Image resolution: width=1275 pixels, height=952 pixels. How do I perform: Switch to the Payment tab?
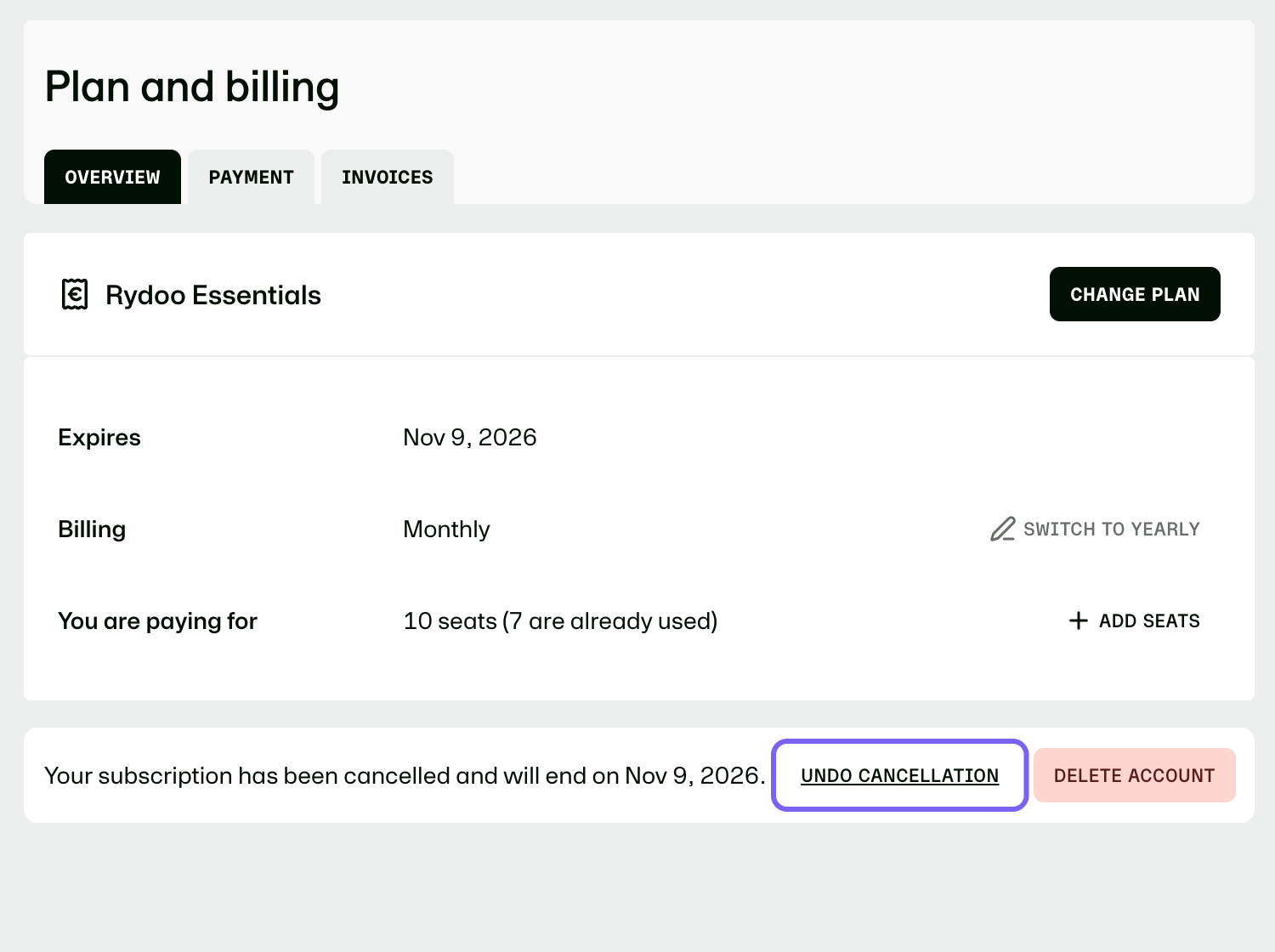click(251, 177)
